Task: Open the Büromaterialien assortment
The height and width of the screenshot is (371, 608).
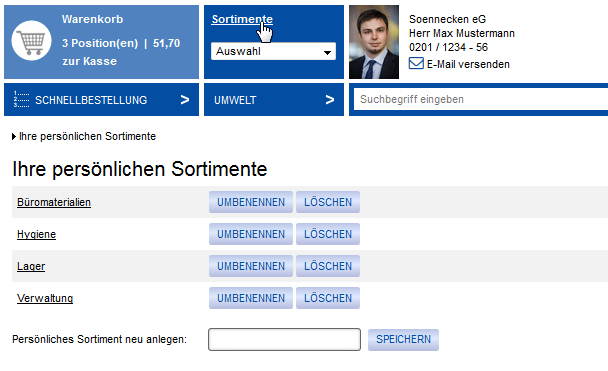Action: tap(54, 202)
